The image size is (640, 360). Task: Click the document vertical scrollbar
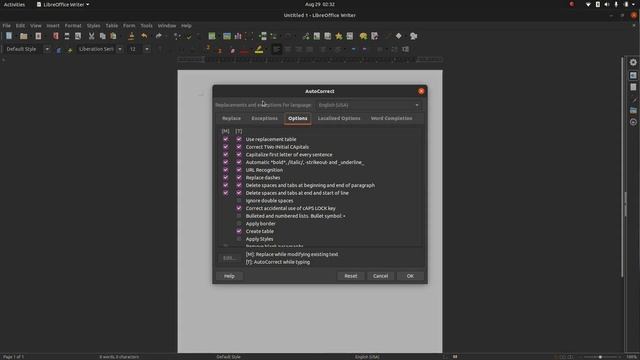623,167
